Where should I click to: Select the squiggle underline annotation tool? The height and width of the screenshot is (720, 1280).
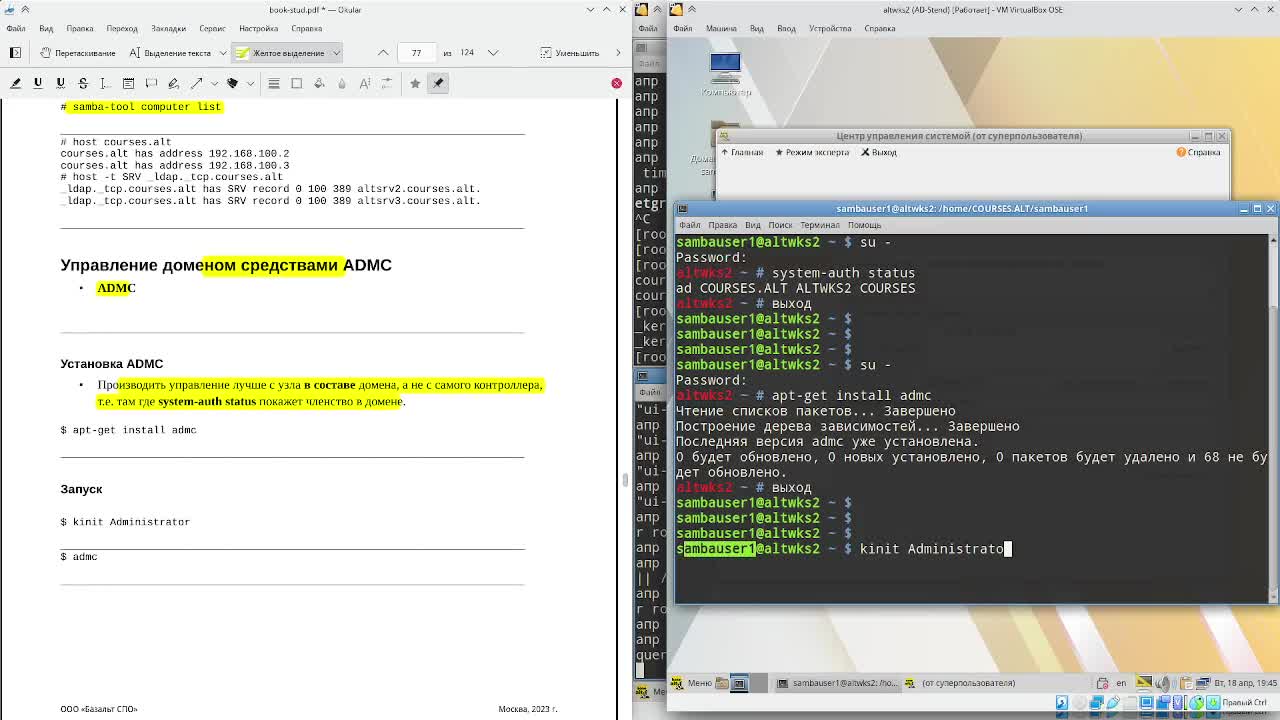[x=60, y=83]
